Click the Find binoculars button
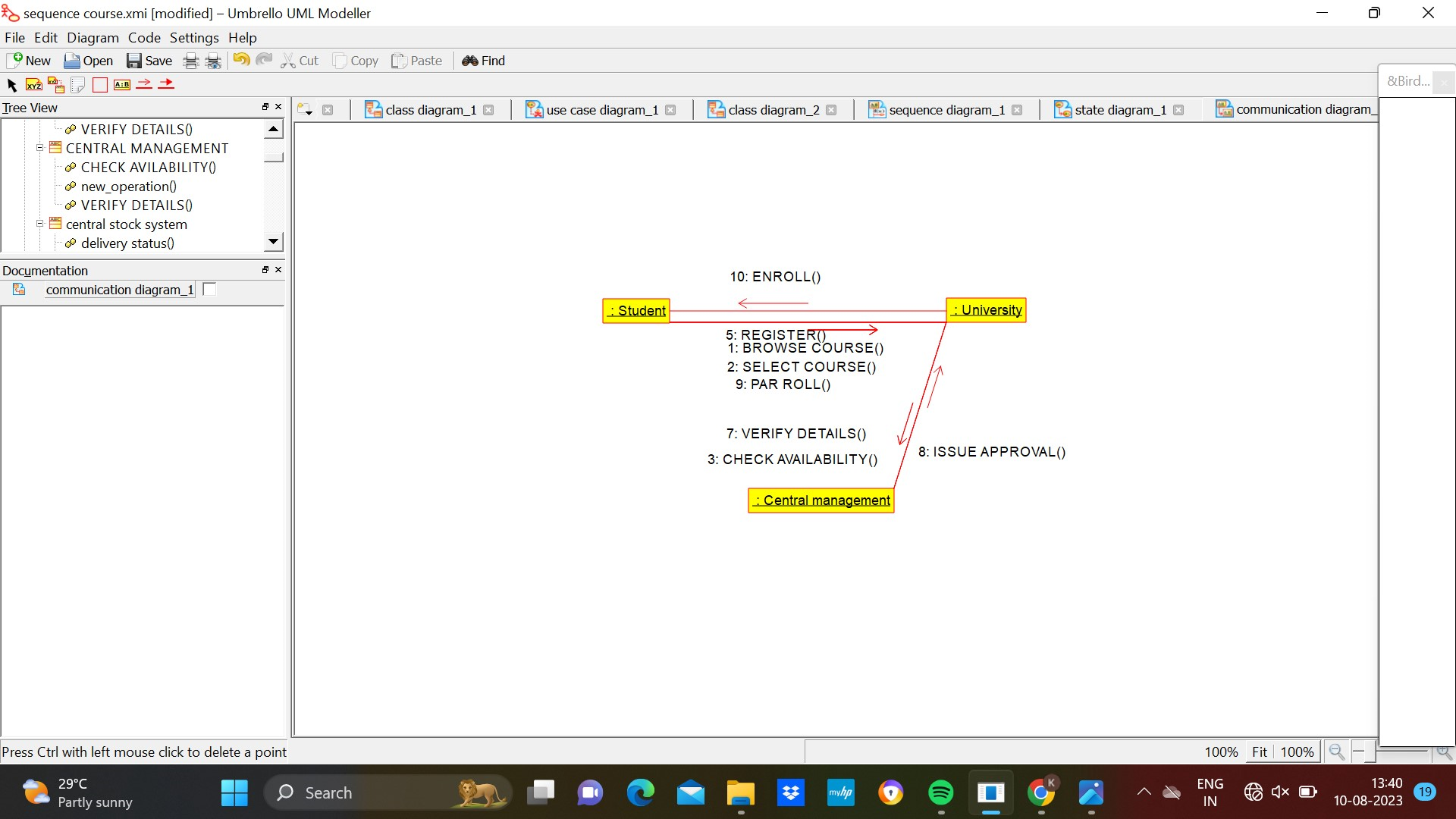The height and width of the screenshot is (819, 1456). tap(483, 61)
